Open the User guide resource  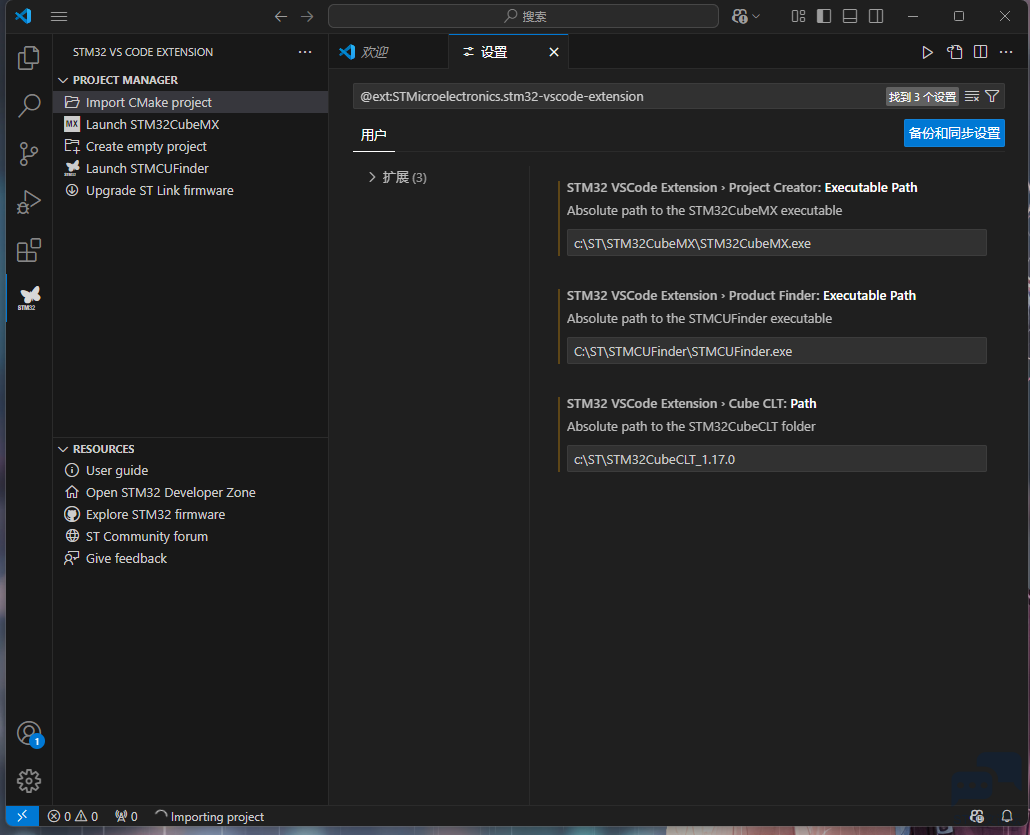[x=190, y=470]
